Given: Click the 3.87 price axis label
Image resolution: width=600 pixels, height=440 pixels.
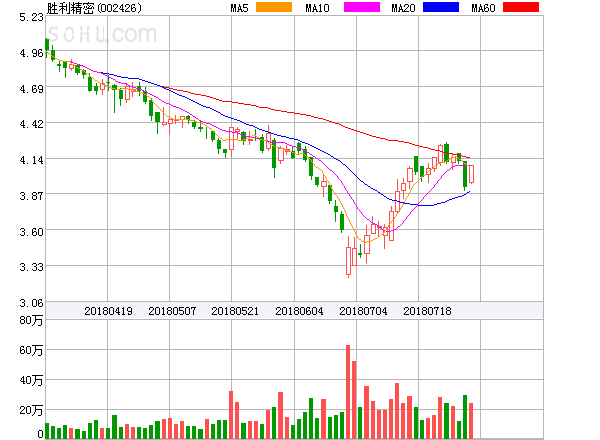Looking at the screenshot, I should click(31, 196).
